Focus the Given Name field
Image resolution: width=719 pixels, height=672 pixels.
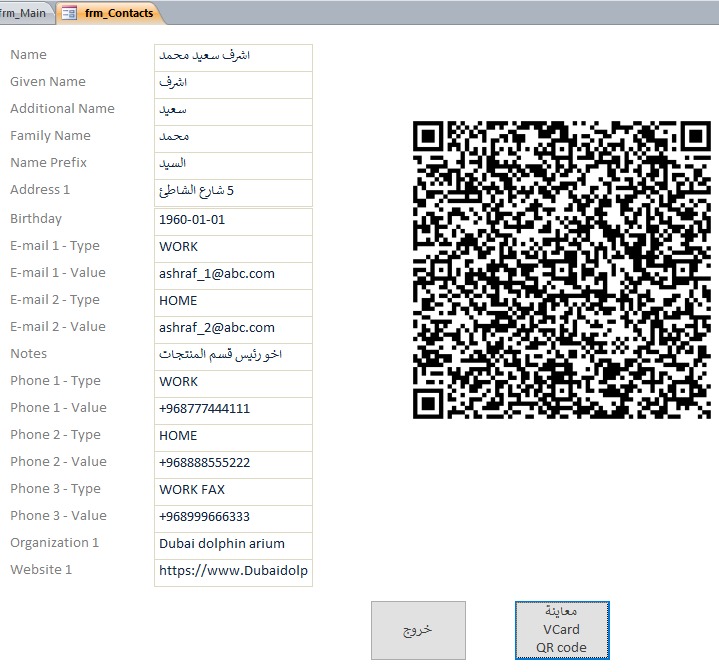tap(233, 85)
